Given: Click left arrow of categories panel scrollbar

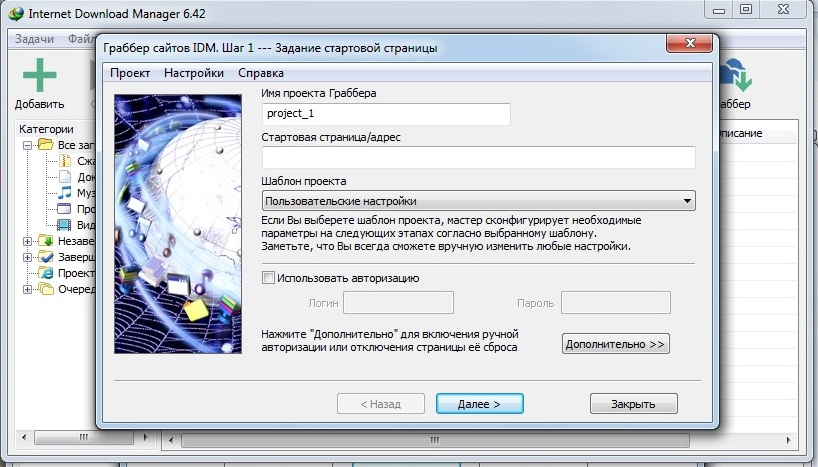Looking at the screenshot, I should pos(24,437).
